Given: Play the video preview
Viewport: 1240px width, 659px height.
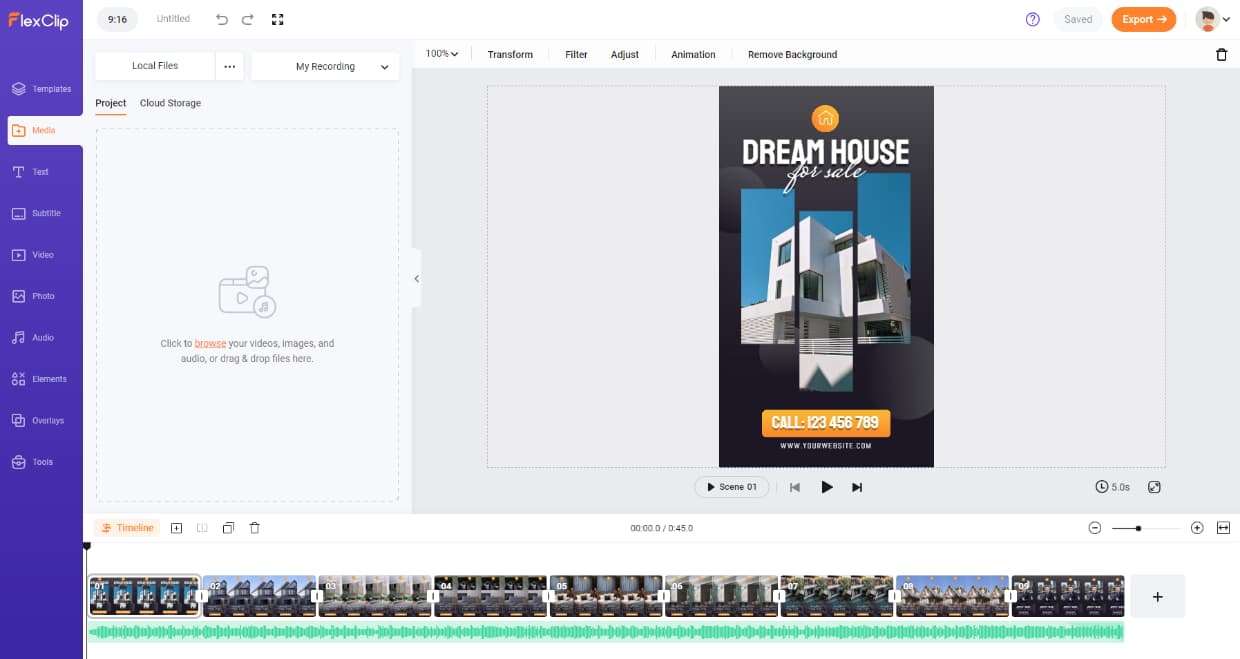Looking at the screenshot, I should pyautogui.click(x=827, y=487).
